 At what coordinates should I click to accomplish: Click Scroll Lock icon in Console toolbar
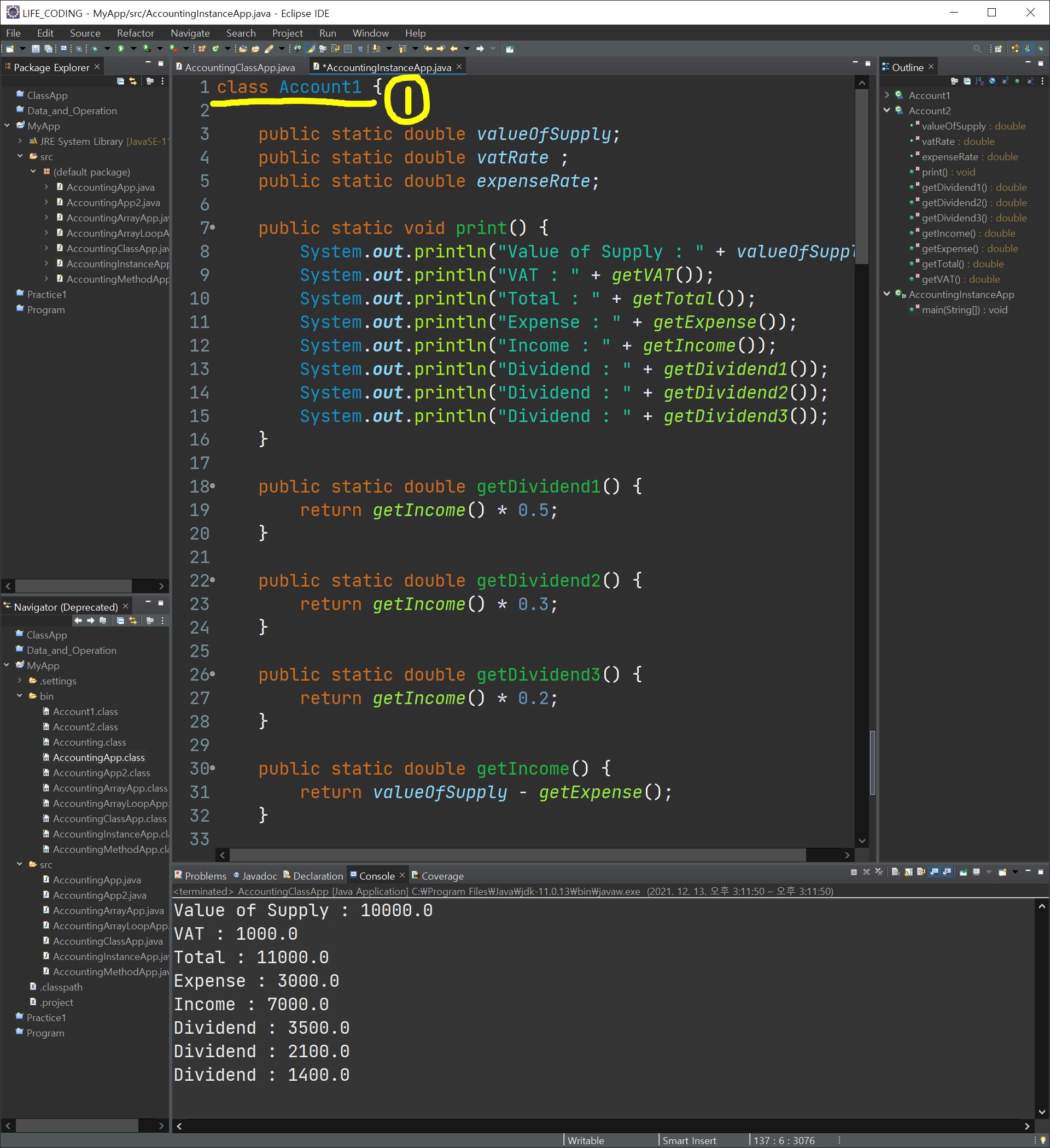click(908, 872)
